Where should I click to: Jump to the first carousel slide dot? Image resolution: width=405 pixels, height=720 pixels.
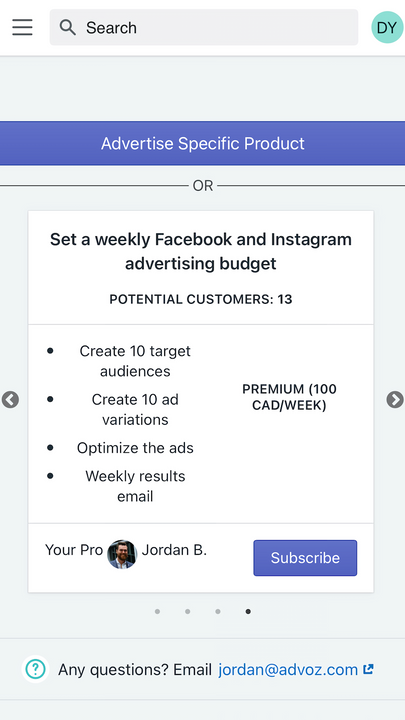[x=158, y=612]
